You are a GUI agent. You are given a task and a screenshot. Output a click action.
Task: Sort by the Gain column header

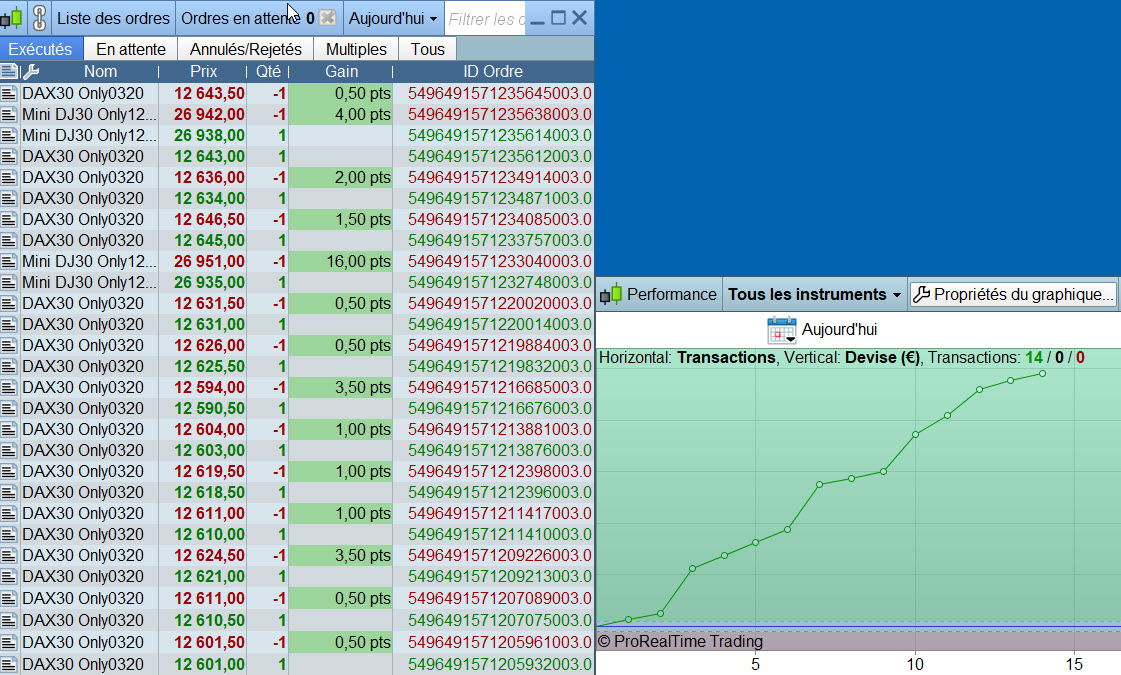click(x=342, y=71)
